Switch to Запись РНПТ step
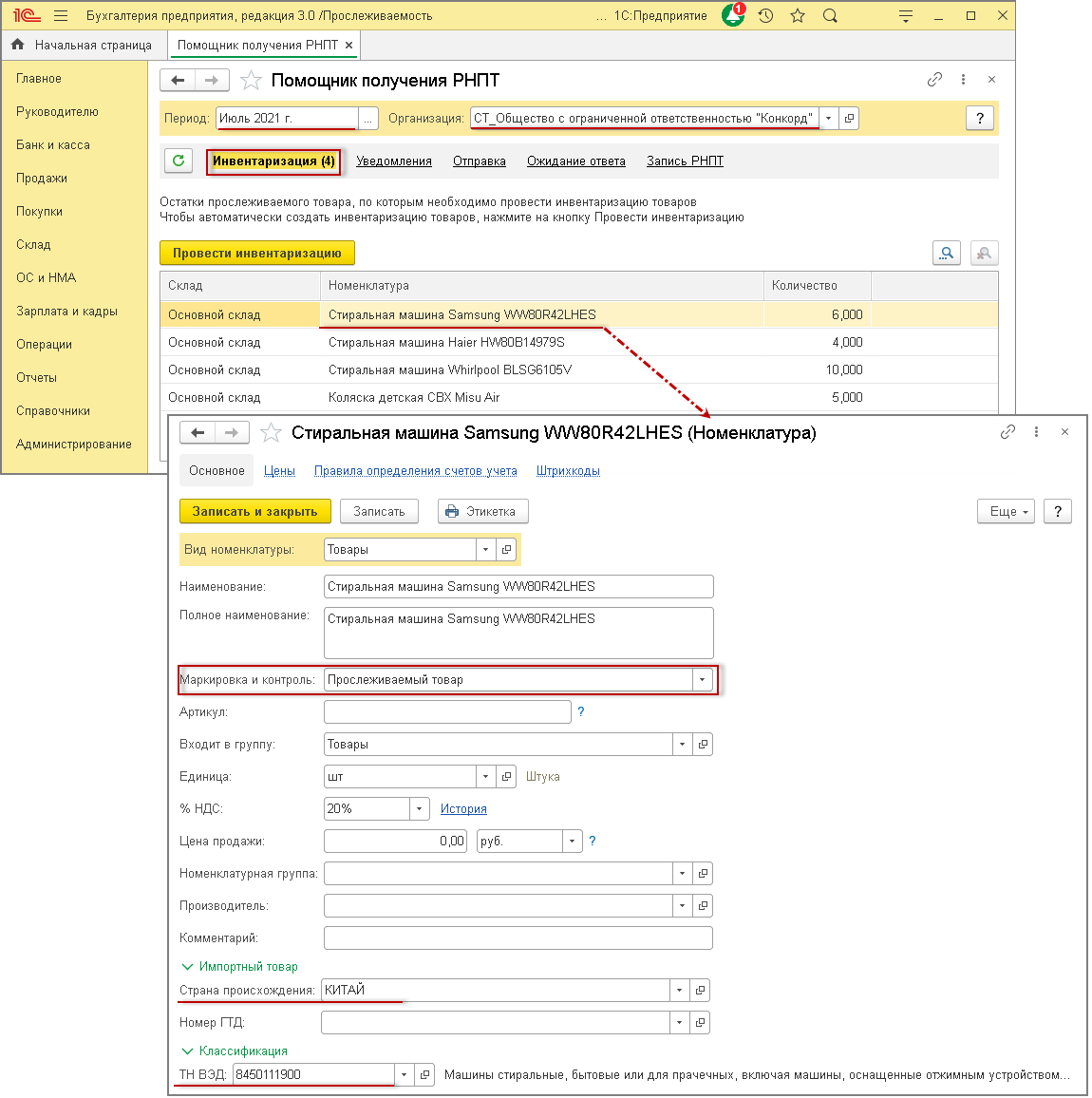This screenshot has width=1092, height=1098. click(x=686, y=161)
